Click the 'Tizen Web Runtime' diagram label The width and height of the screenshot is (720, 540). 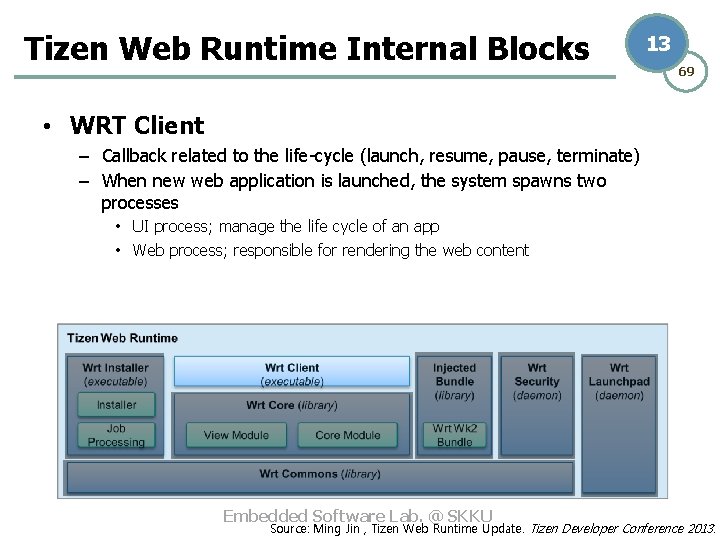tap(122, 338)
